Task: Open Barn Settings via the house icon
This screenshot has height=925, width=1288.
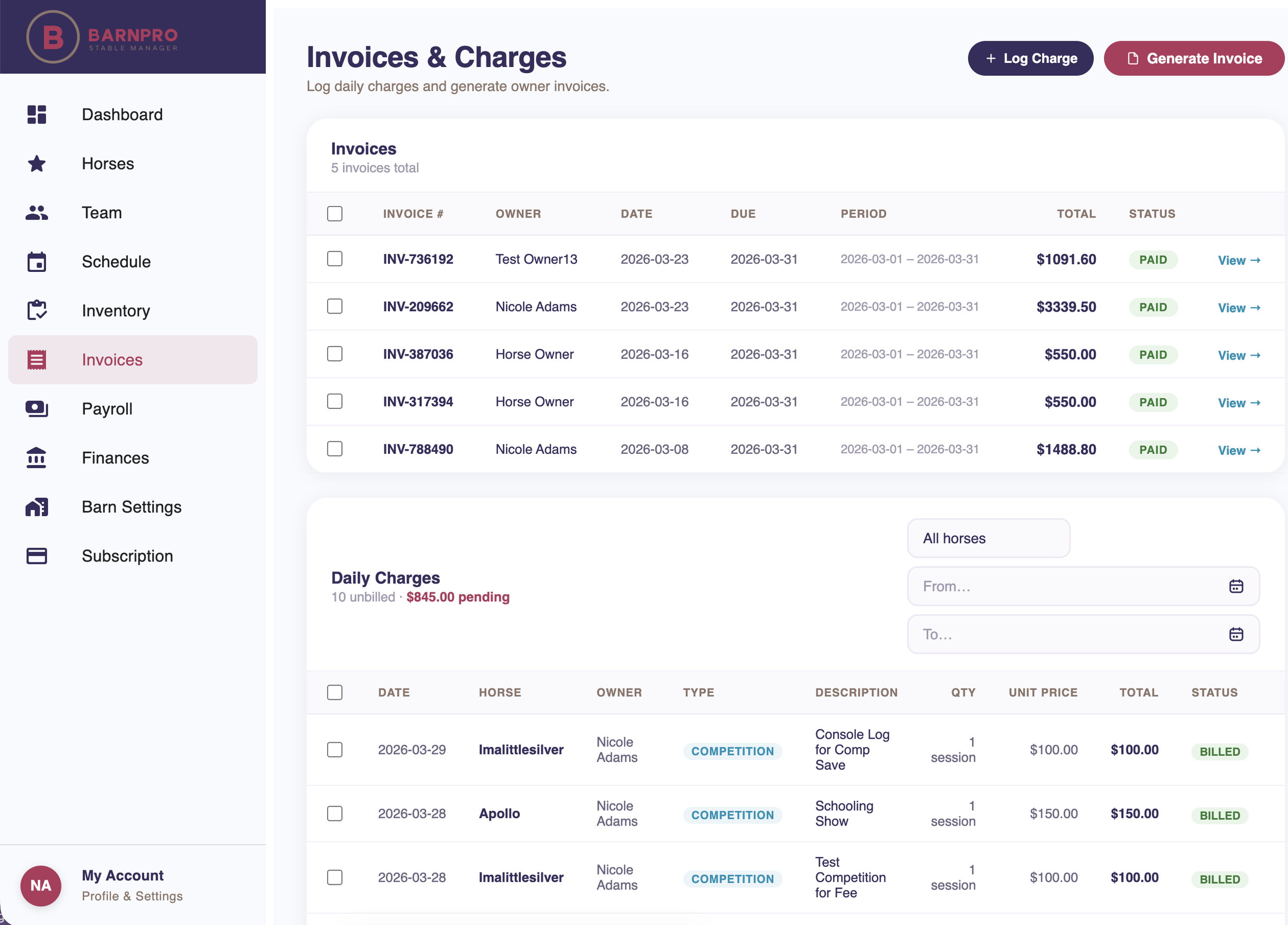Action: (37, 506)
